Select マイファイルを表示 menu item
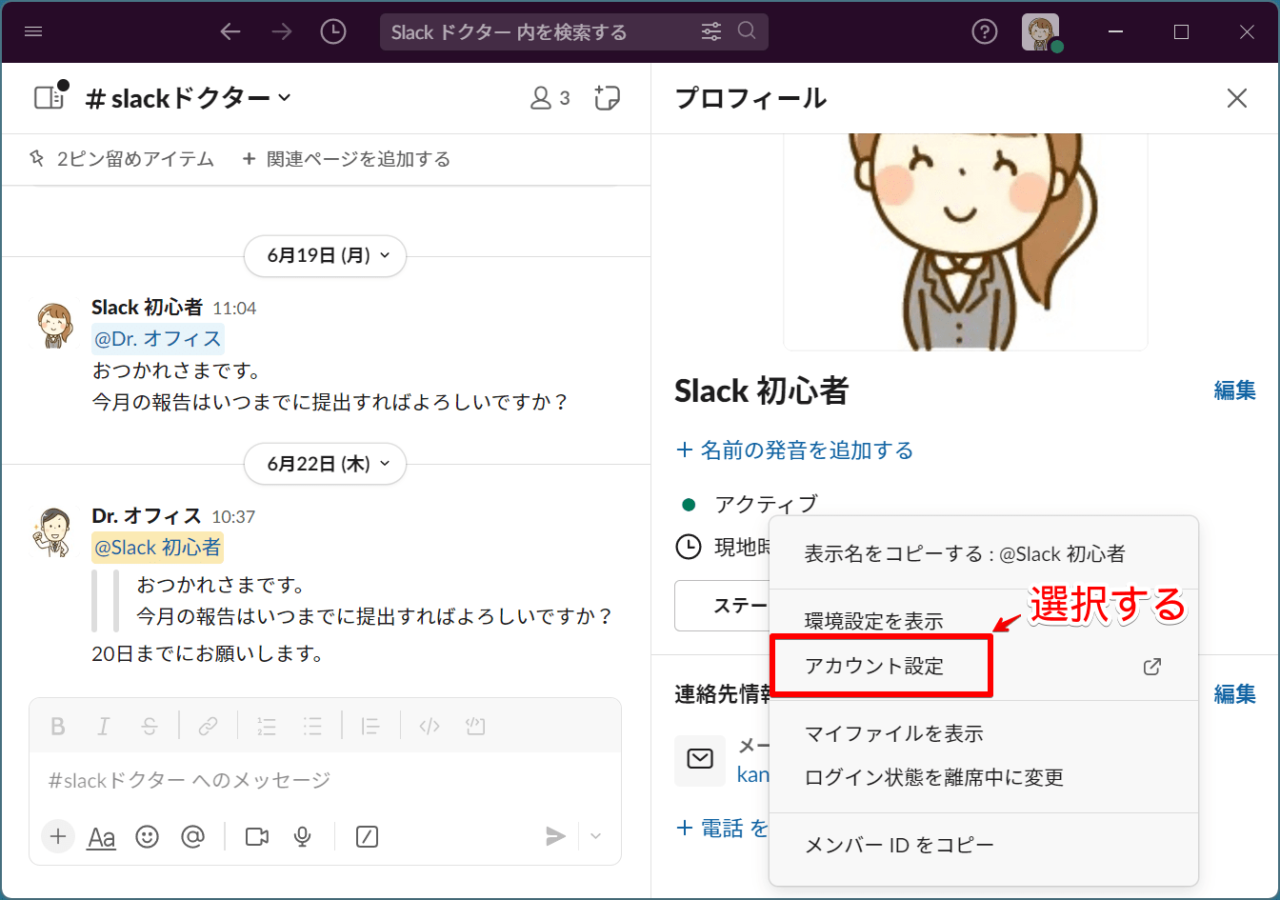Screen dimensions: 1280x900 pyautogui.click(x=983, y=734)
